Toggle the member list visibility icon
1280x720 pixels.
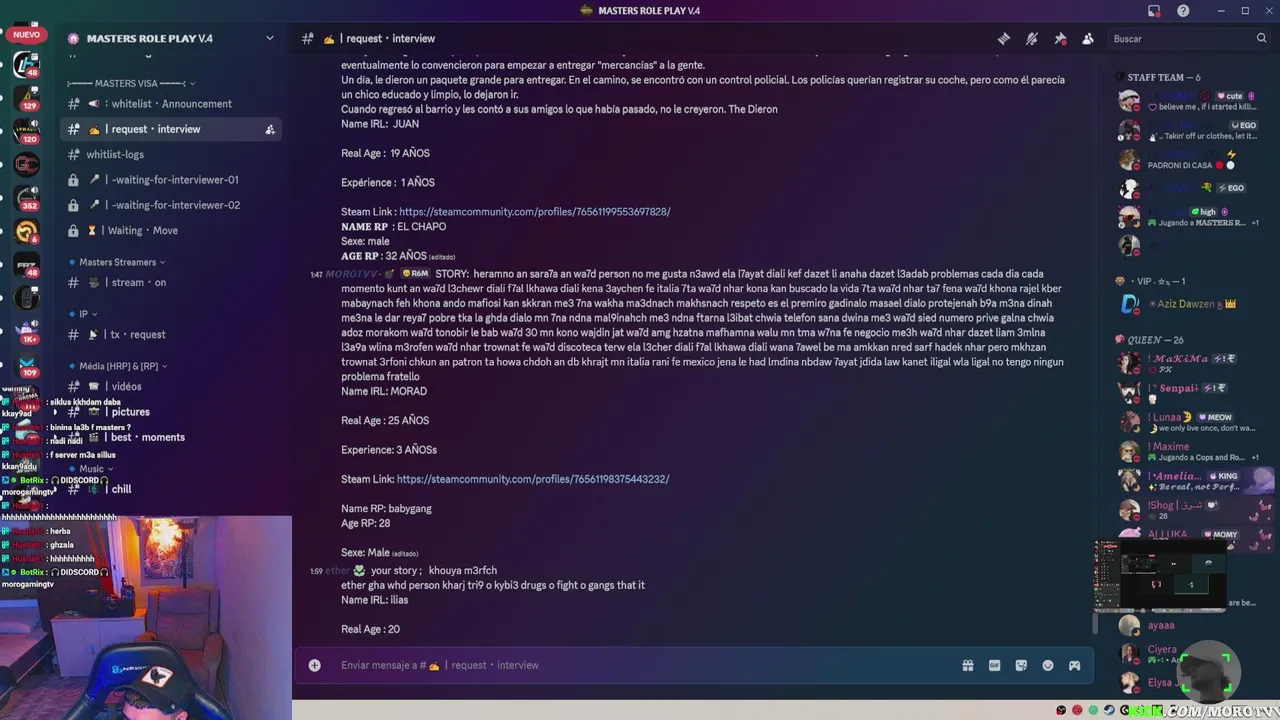(x=1088, y=38)
